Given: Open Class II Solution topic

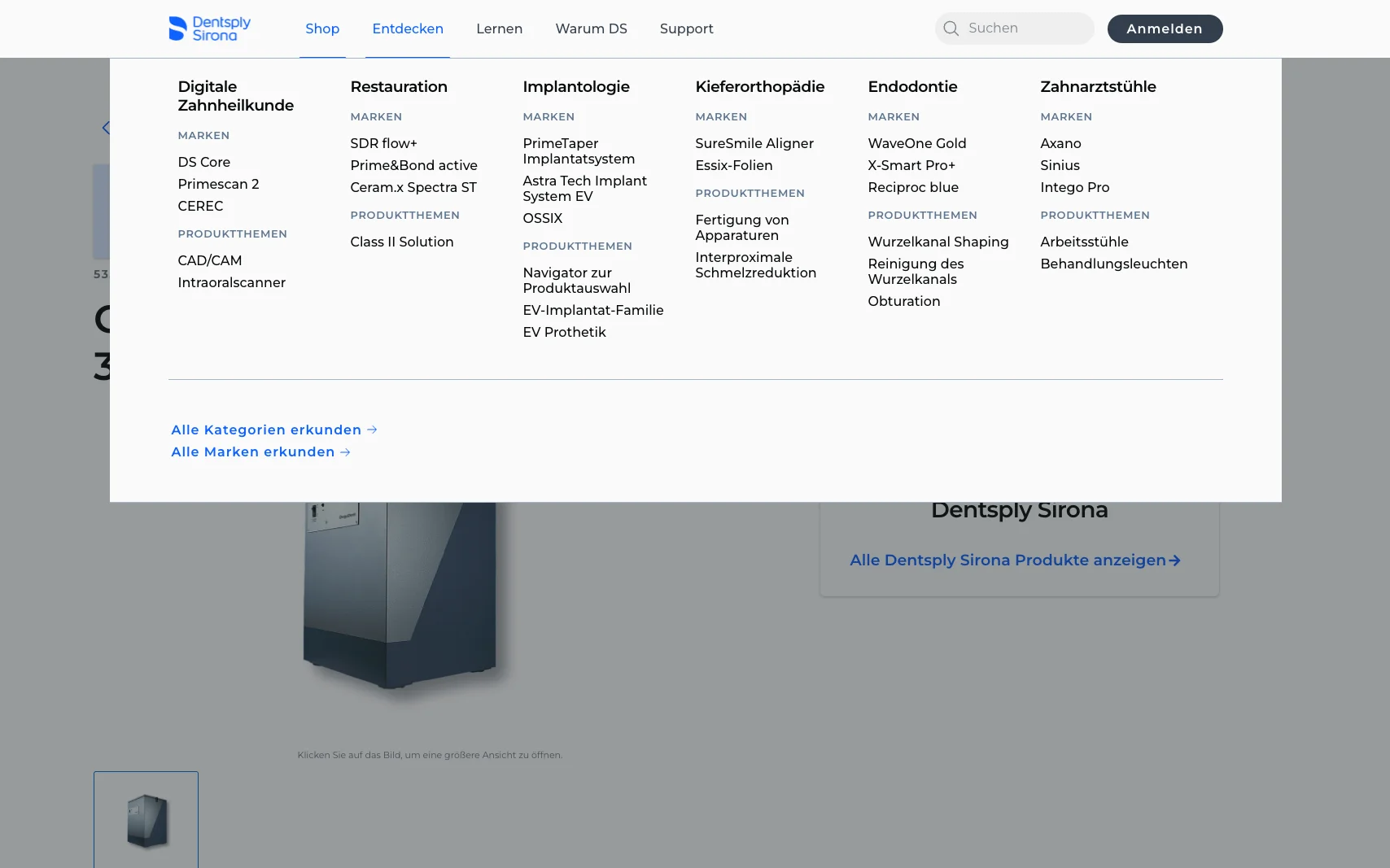Looking at the screenshot, I should [402, 242].
